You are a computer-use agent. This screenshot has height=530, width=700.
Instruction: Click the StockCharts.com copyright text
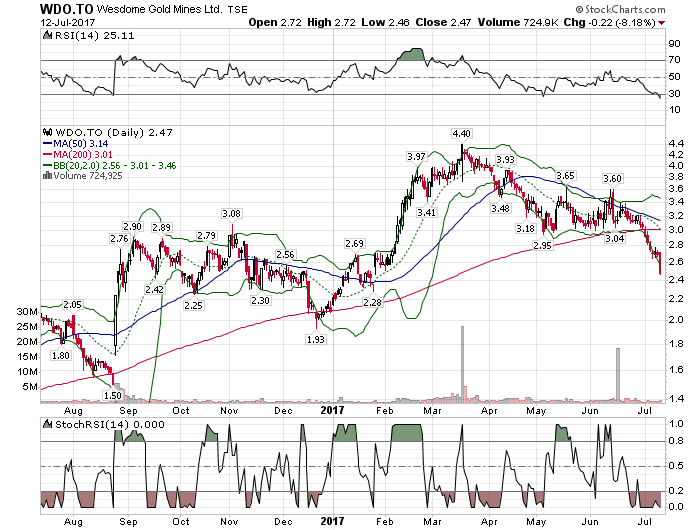tap(620, 9)
